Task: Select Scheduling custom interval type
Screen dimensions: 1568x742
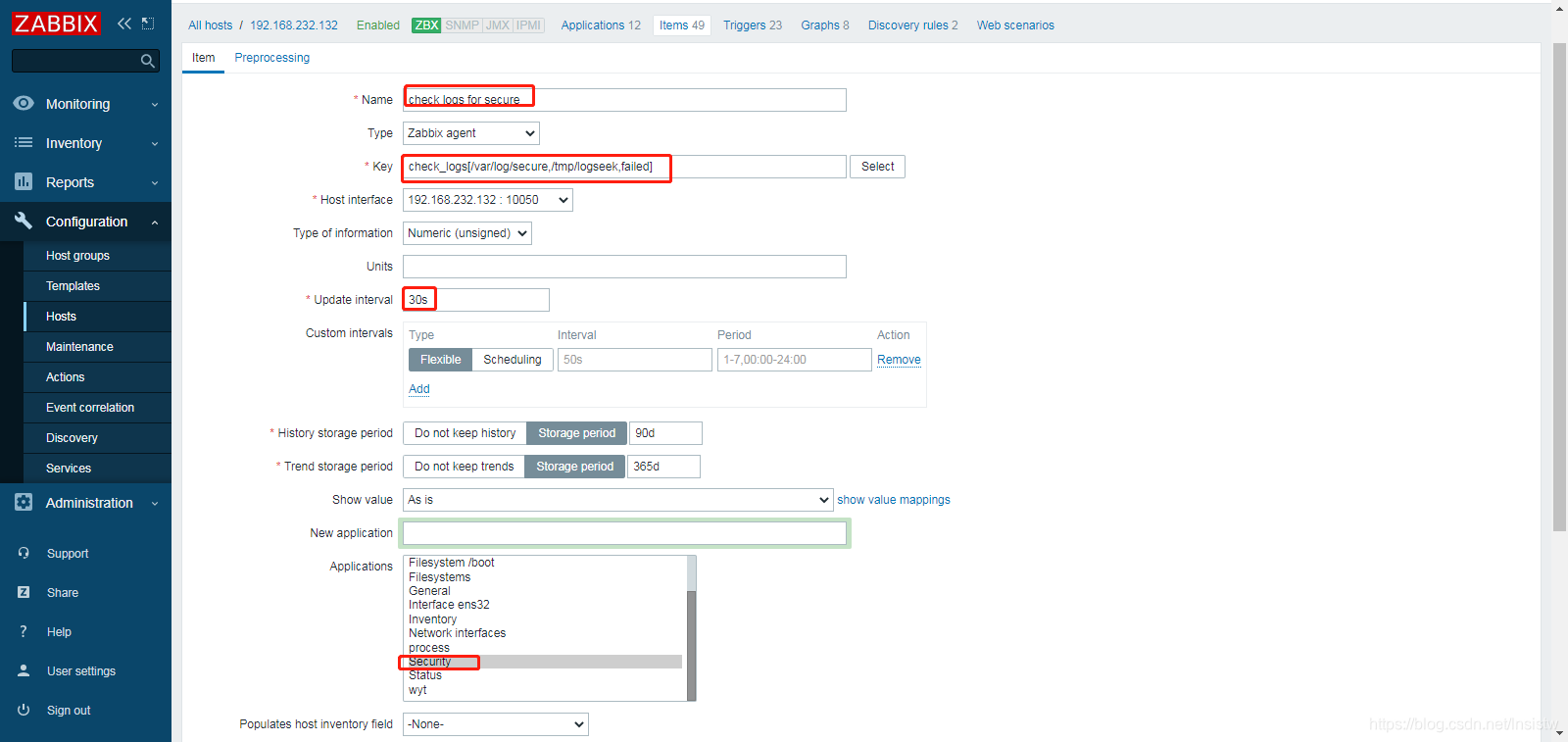Action: (513, 360)
